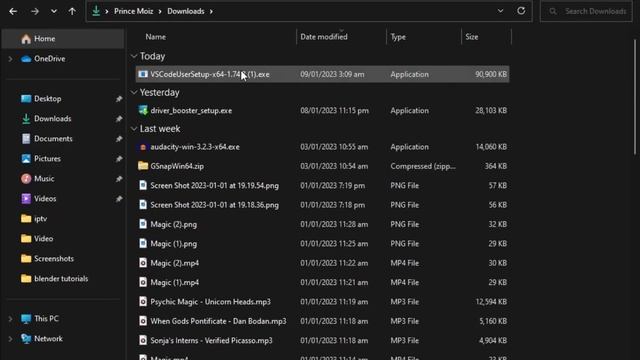
Task: Open the Pictures quick access folder
Action: [47, 159]
